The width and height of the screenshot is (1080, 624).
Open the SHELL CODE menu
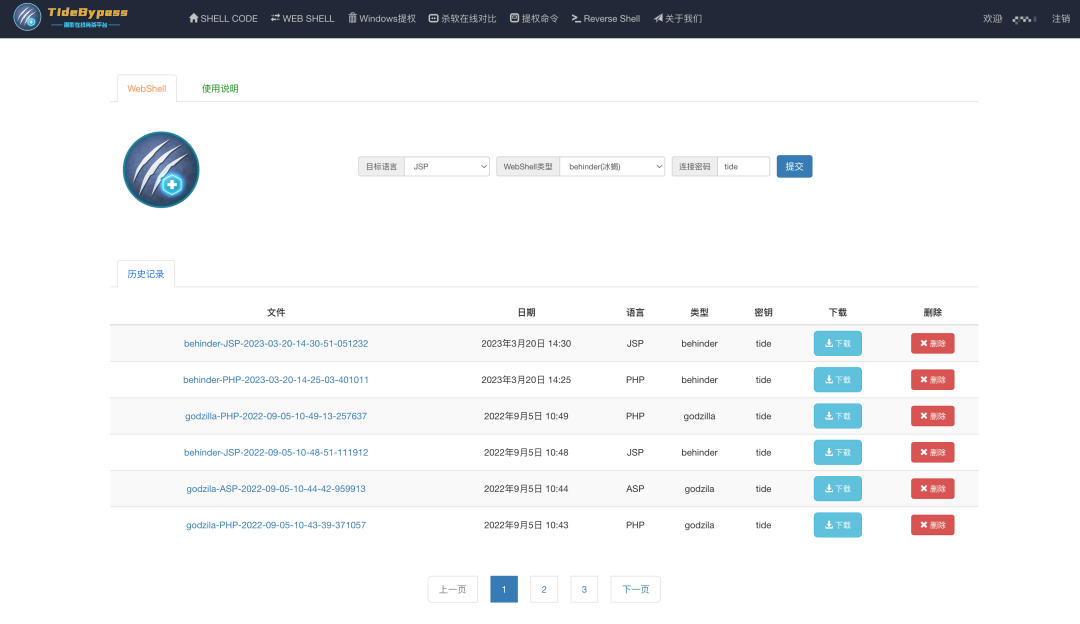[223, 19]
